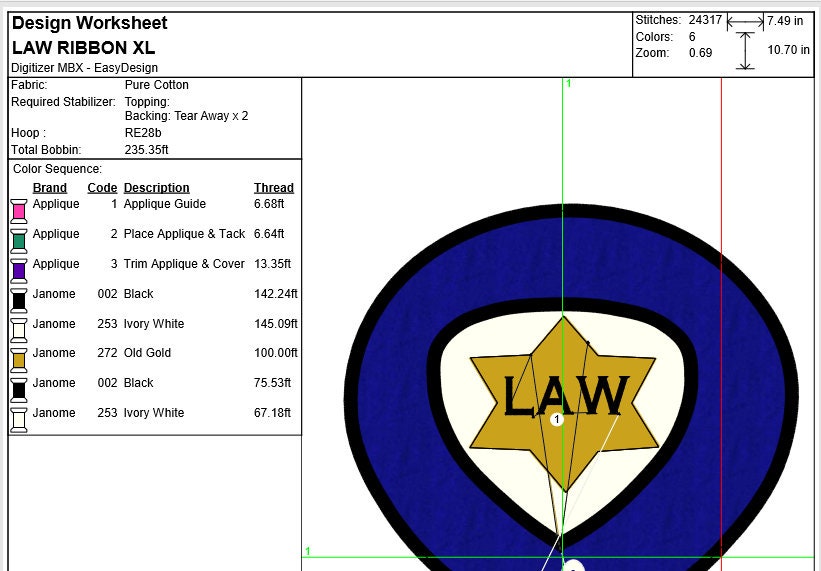This screenshot has height=571, width=821.
Task: Click the Ivory White spool beside 67.18ft
Action: point(18,420)
